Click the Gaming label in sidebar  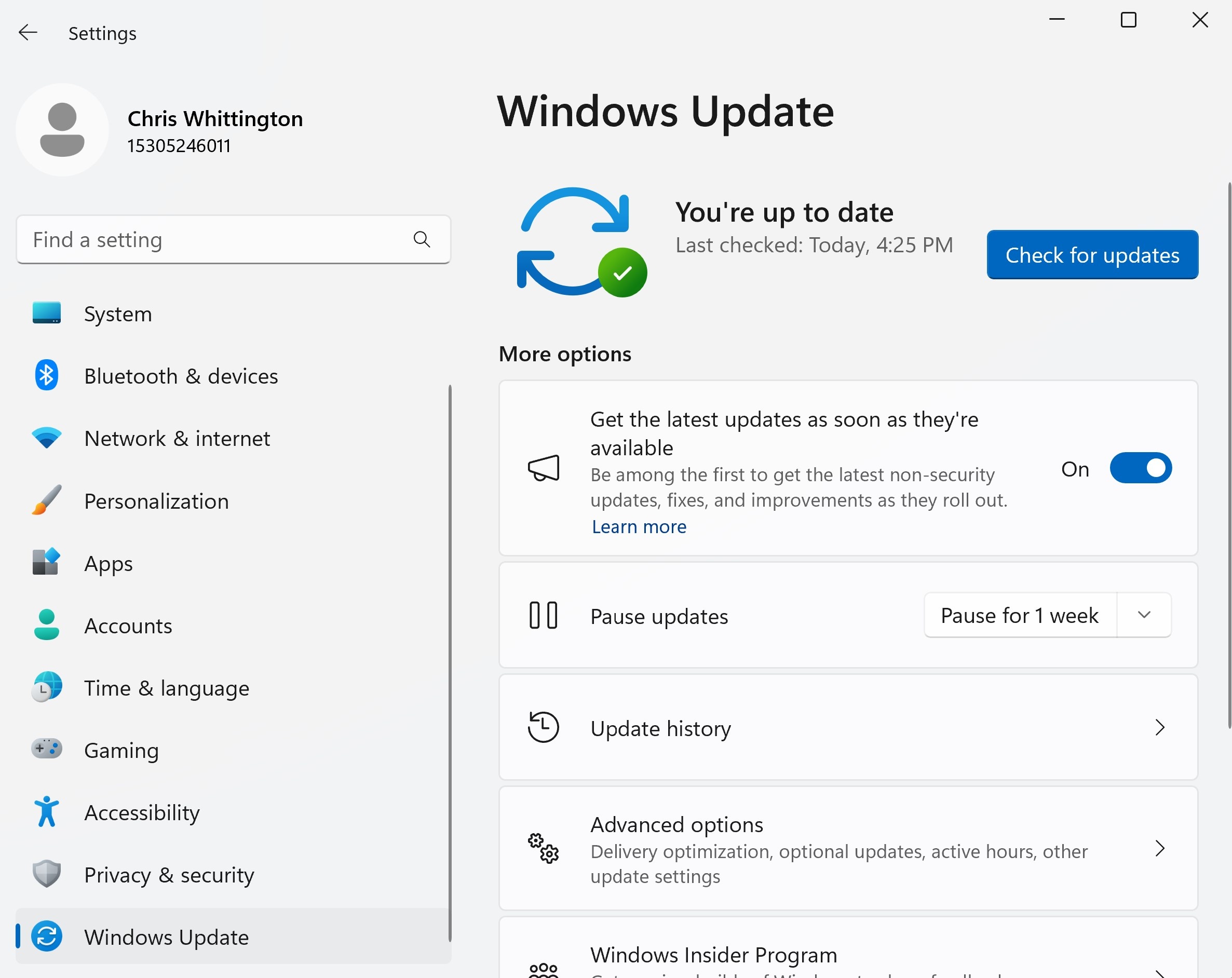click(121, 750)
